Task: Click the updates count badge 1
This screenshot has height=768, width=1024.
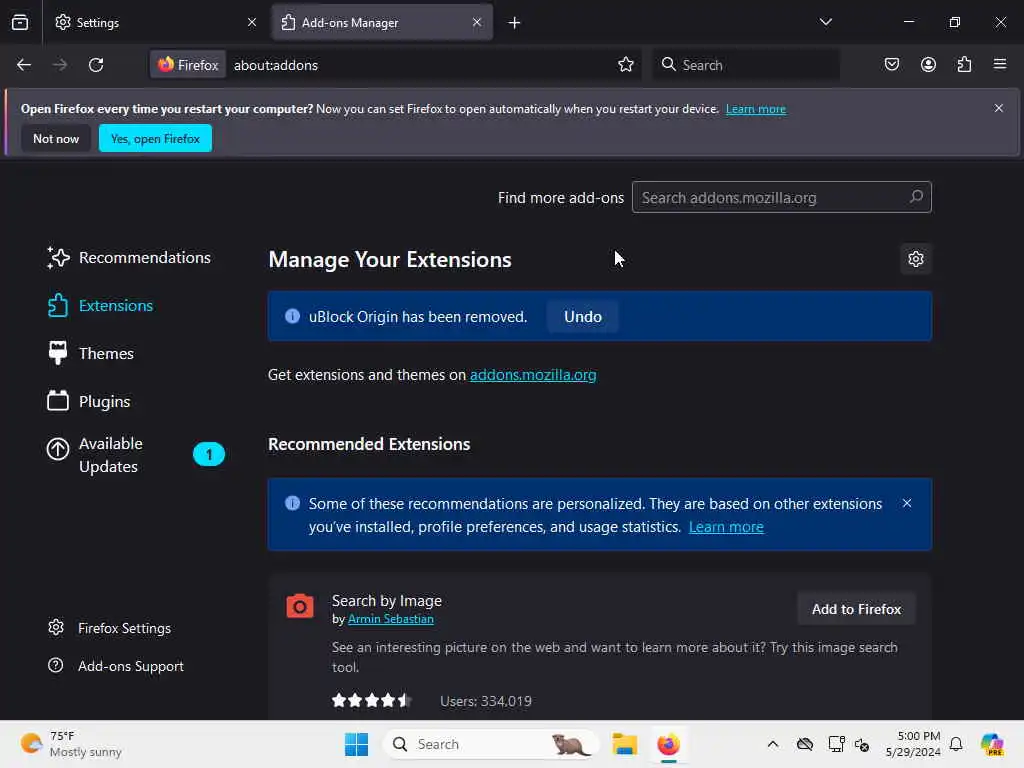Action: coord(209,455)
